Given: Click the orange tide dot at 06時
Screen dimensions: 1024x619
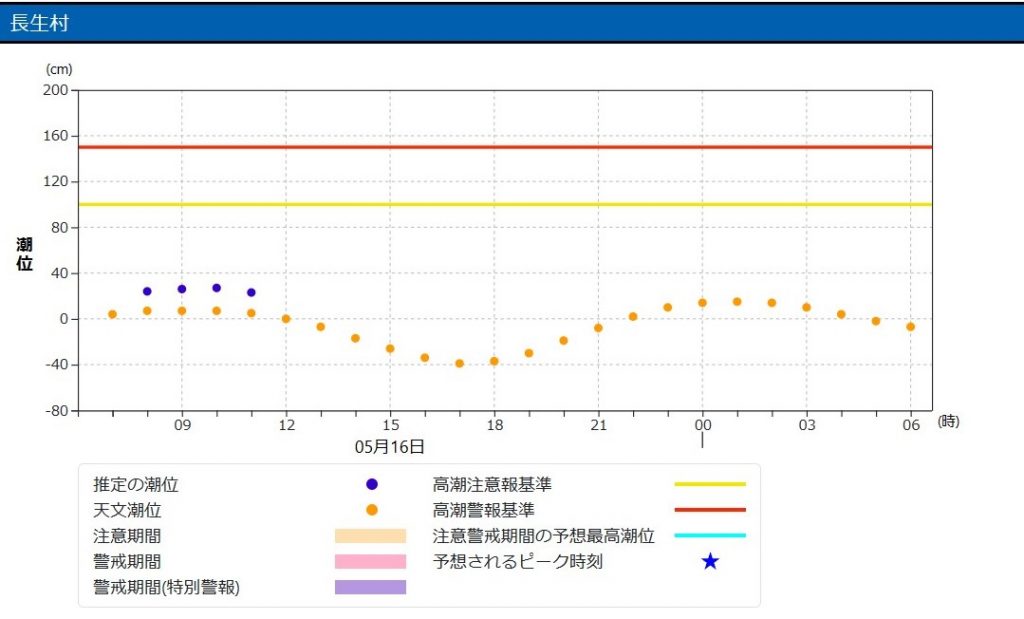Looking at the screenshot, I should point(910,326).
